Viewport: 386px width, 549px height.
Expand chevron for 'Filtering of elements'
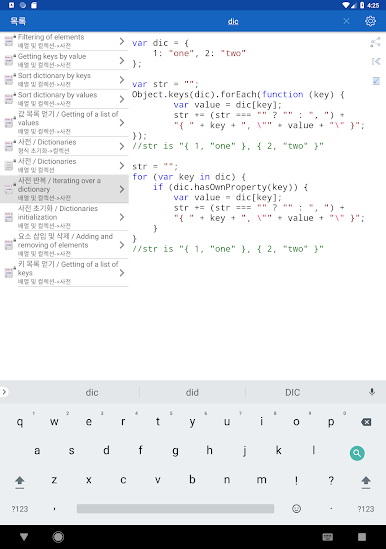tap(122, 41)
